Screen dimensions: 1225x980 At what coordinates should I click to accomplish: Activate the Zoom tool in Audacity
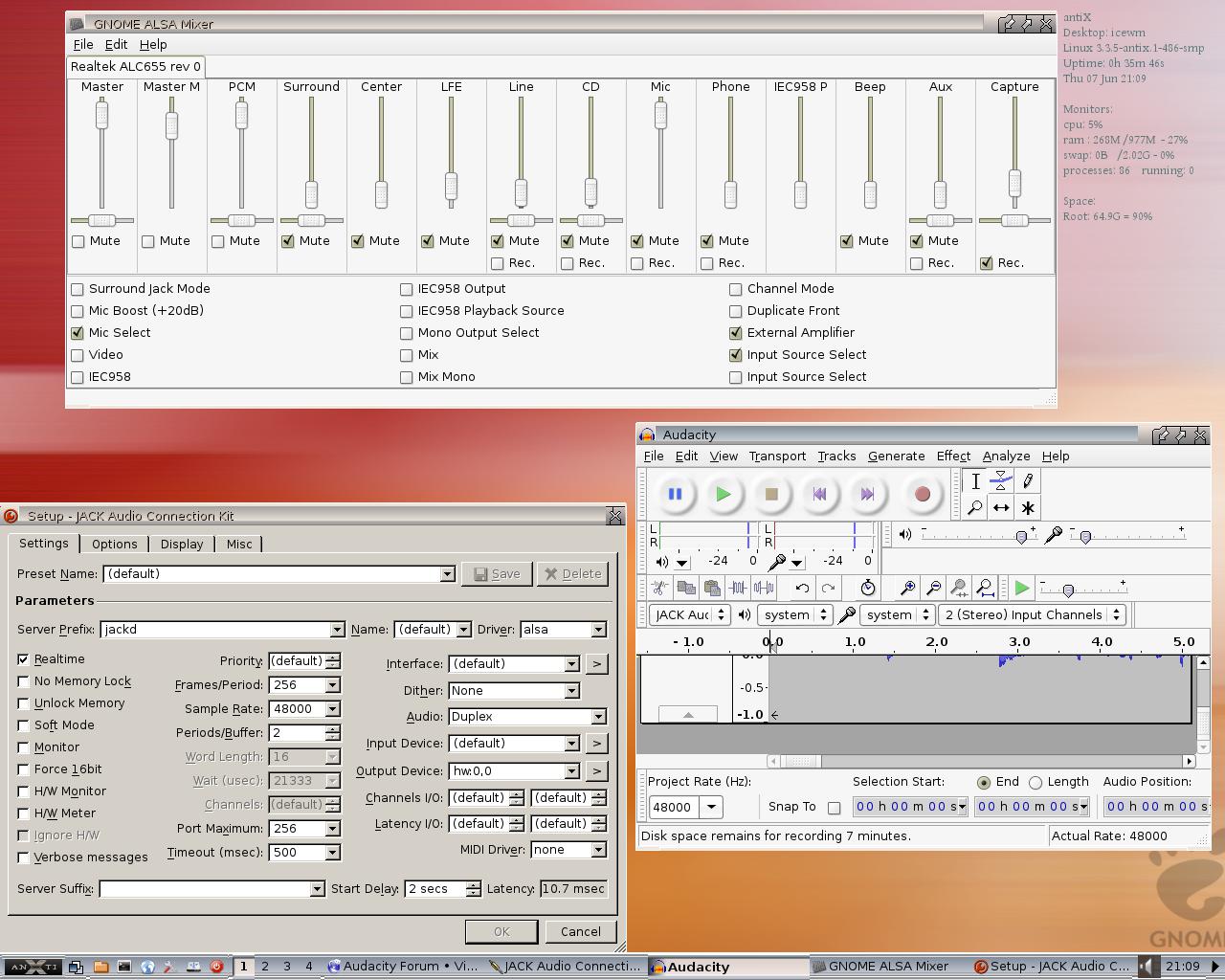click(x=975, y=508)
